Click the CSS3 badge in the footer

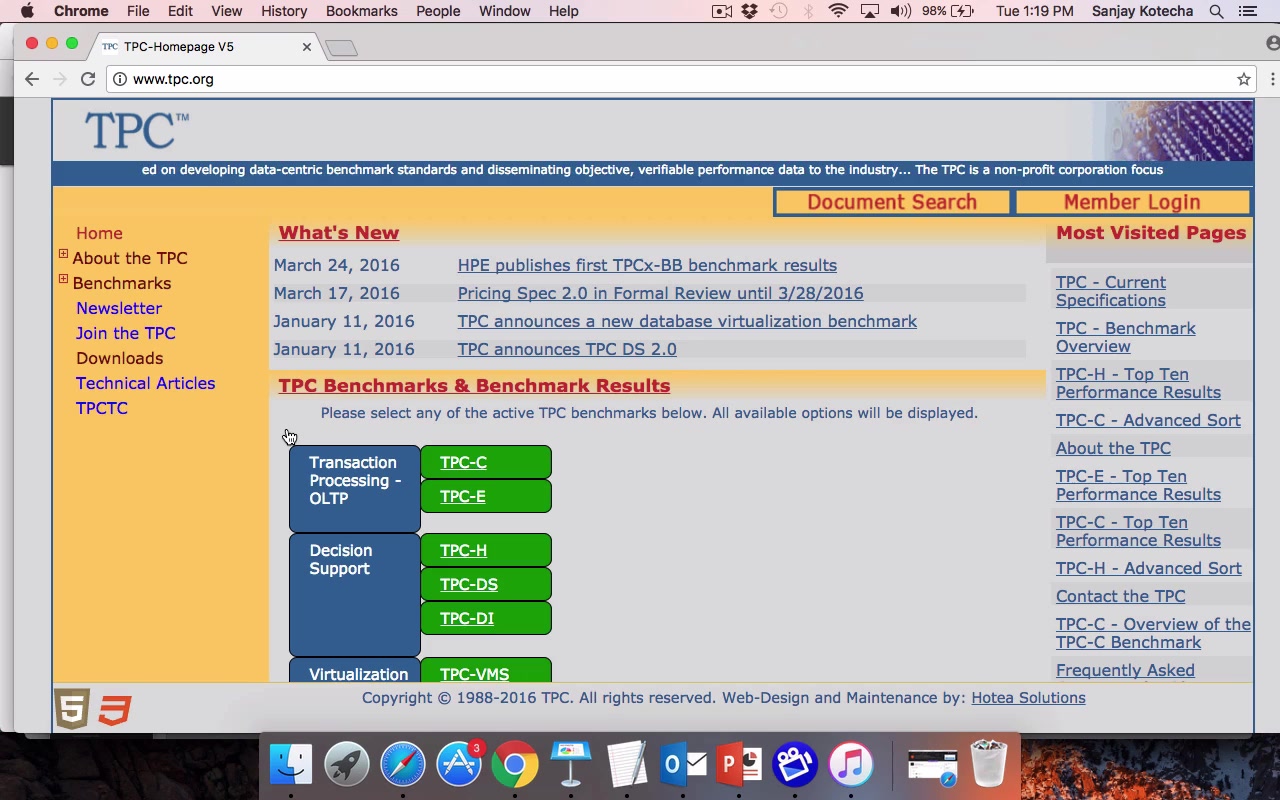click(x=115, y=709)
